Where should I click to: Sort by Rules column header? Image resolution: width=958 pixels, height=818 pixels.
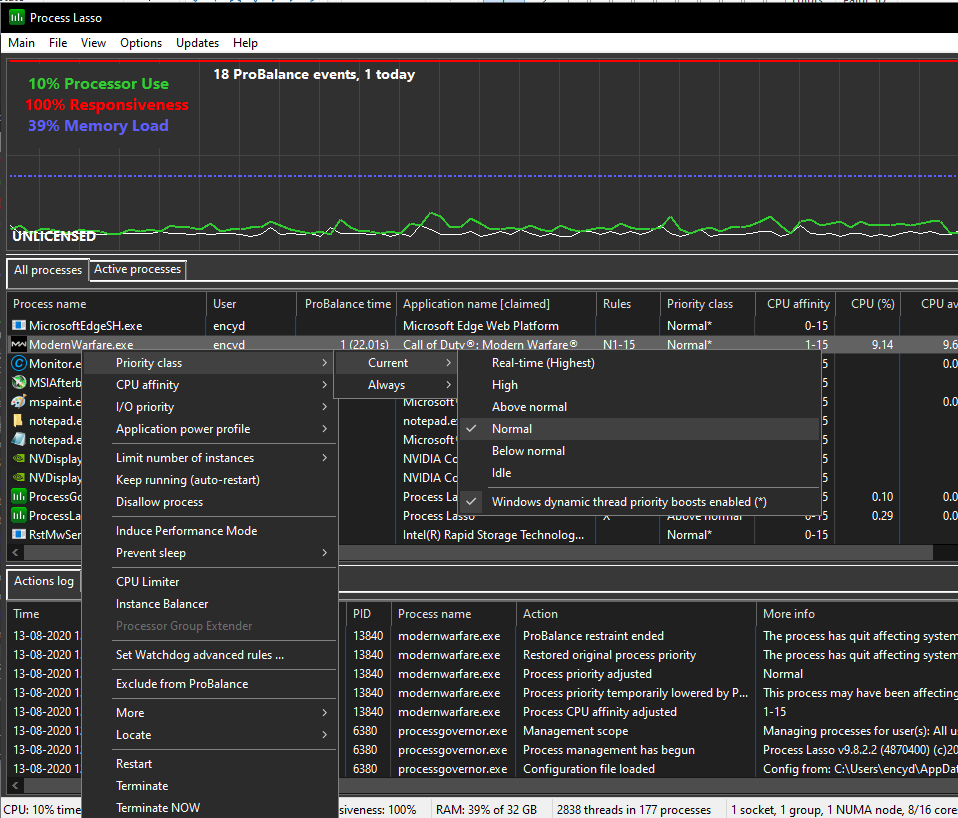628,304
